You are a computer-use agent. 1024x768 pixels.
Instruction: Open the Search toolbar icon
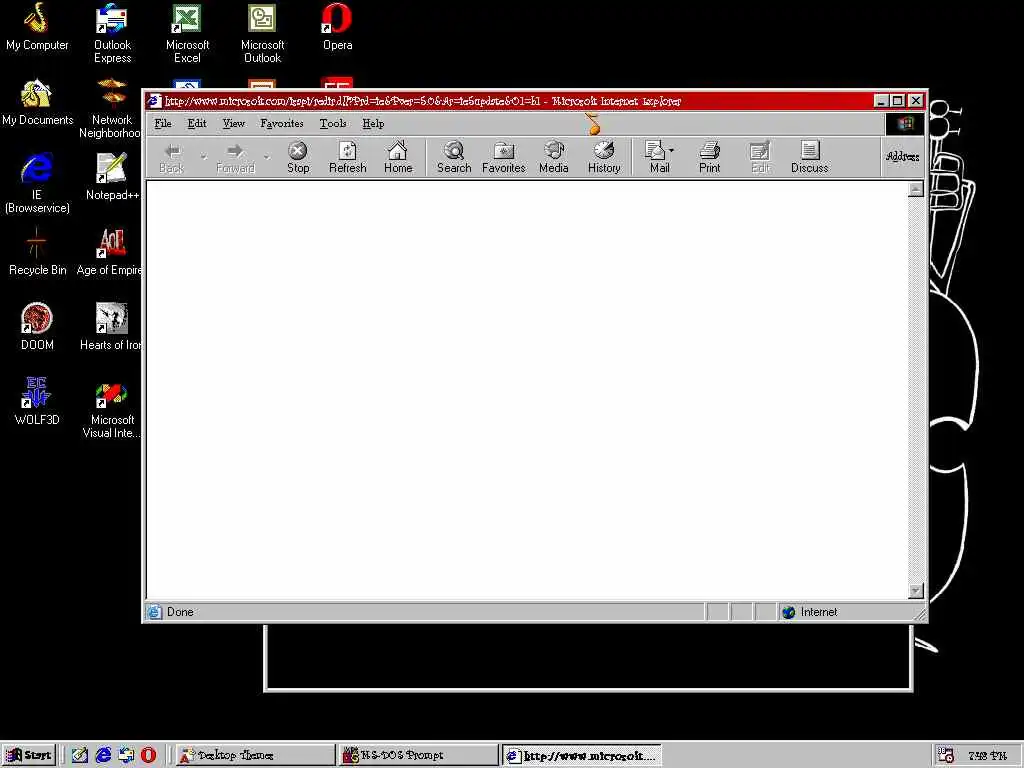click(454, 158)
